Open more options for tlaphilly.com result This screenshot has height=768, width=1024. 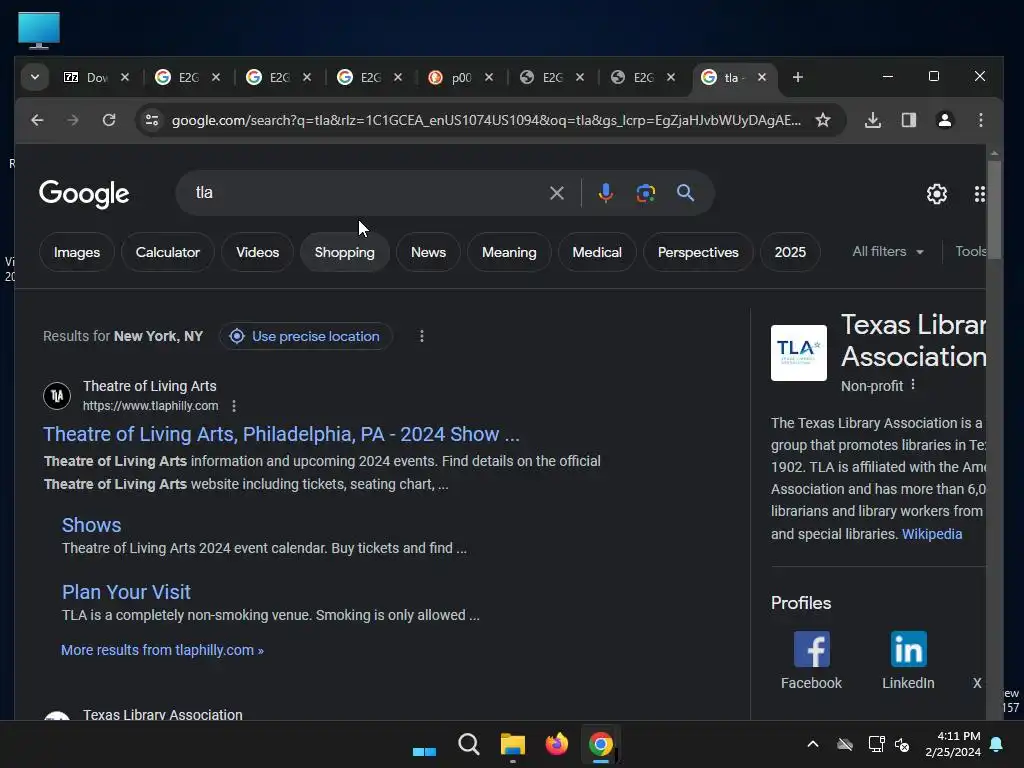(x=234, y=406)
